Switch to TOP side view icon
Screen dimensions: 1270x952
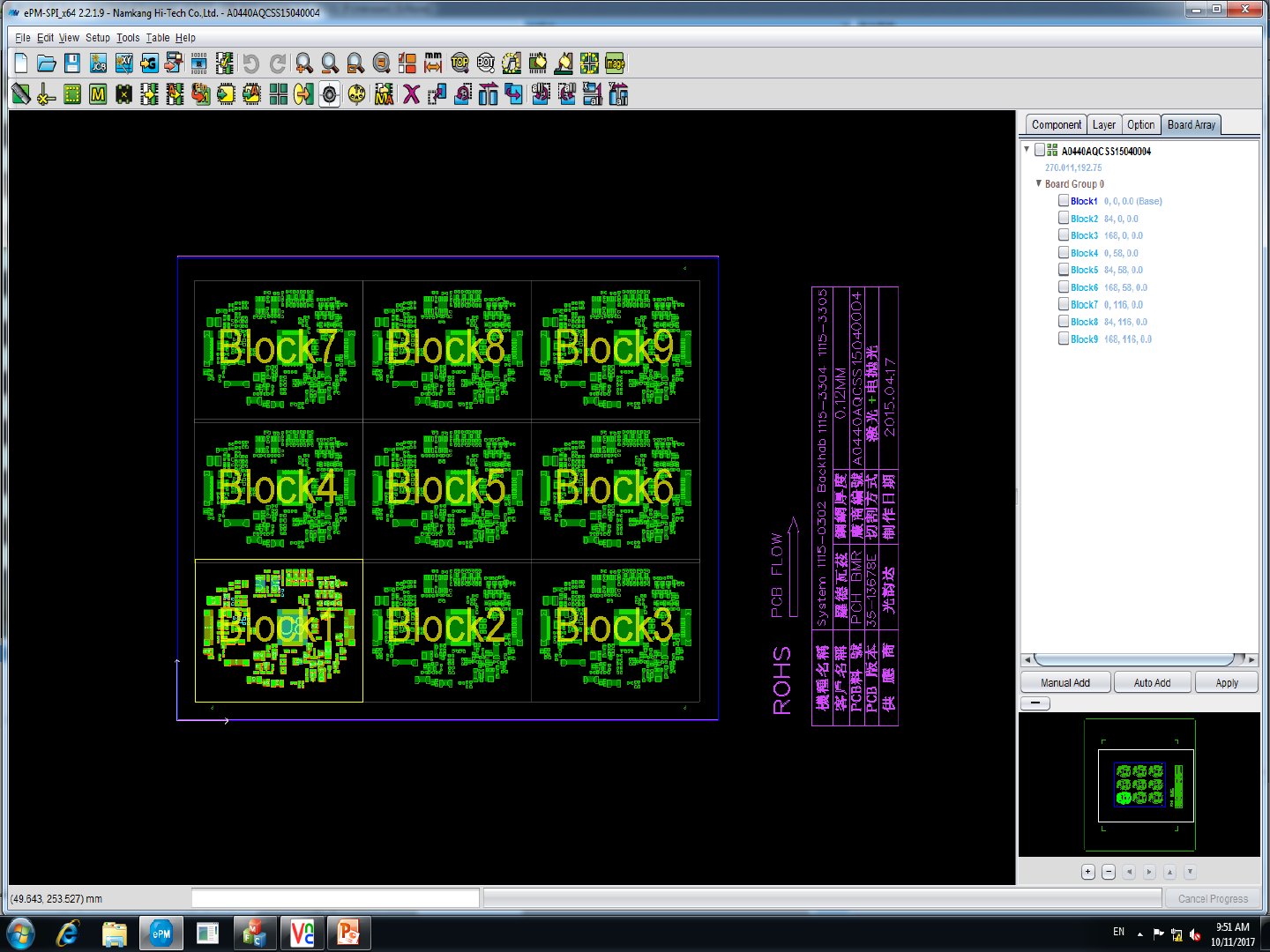[459, 63]
